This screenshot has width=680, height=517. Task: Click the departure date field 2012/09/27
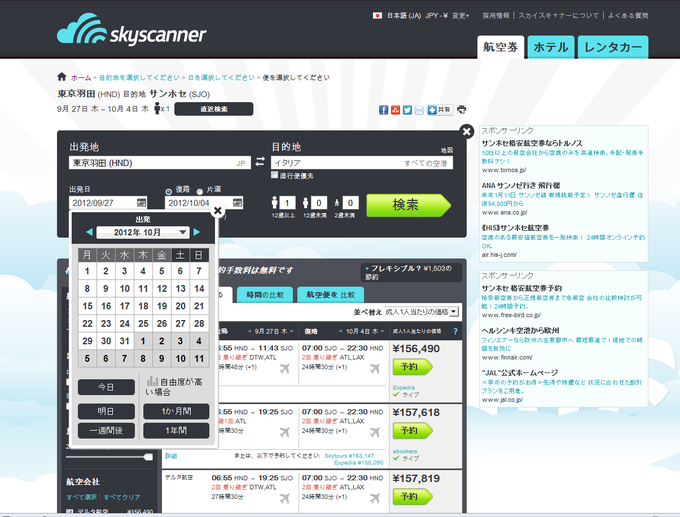(x=108, y=203)
